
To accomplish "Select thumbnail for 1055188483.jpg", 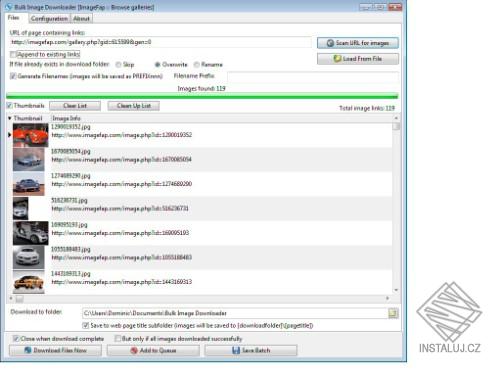I will pos(29,258).
